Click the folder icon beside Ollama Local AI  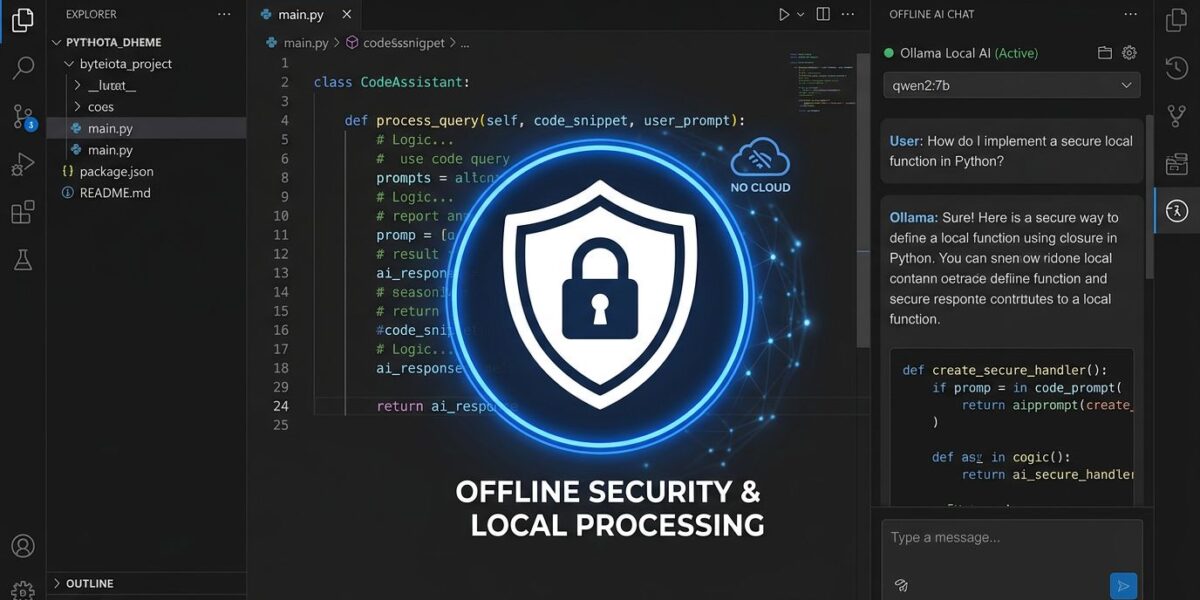click(1105, 53)
